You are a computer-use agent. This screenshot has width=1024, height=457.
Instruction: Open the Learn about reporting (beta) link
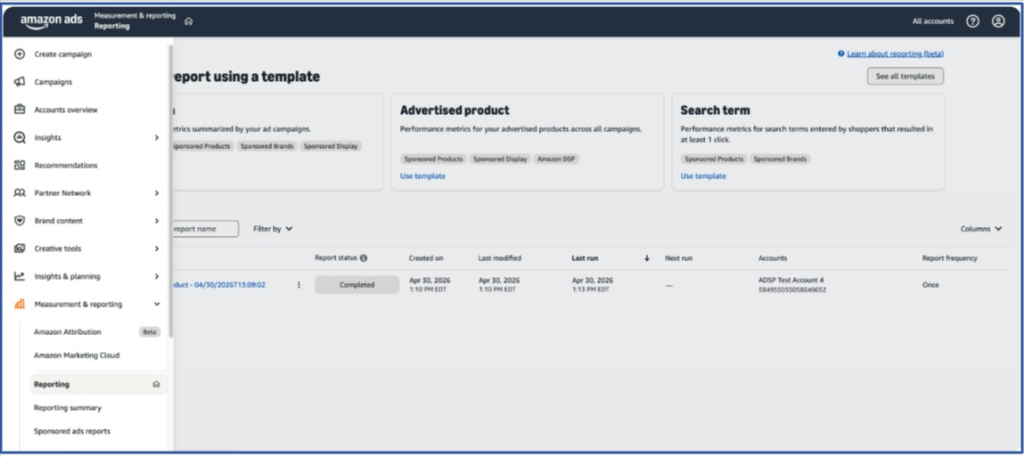895,54
